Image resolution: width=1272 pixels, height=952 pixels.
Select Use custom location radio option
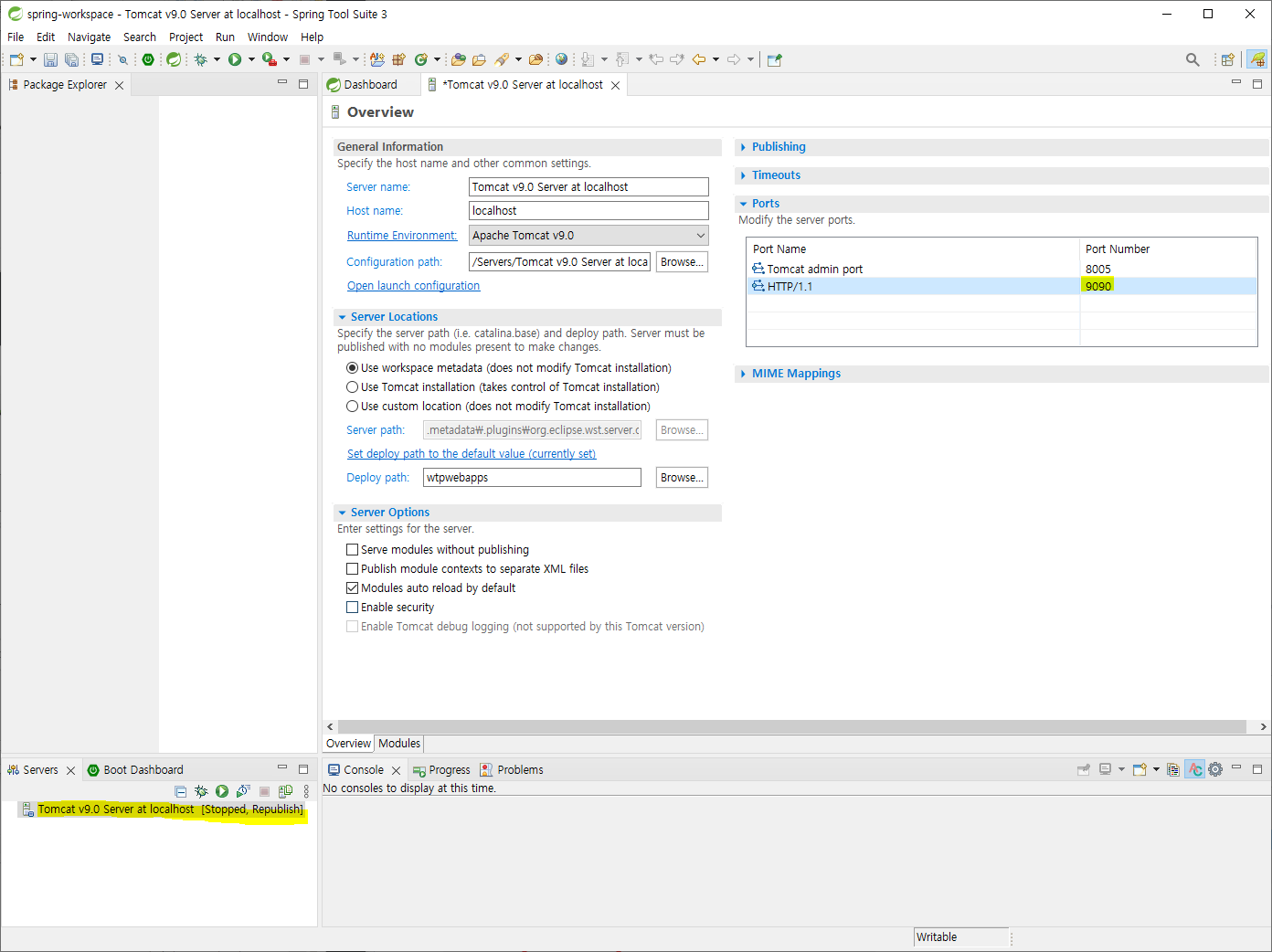[352, 406]
